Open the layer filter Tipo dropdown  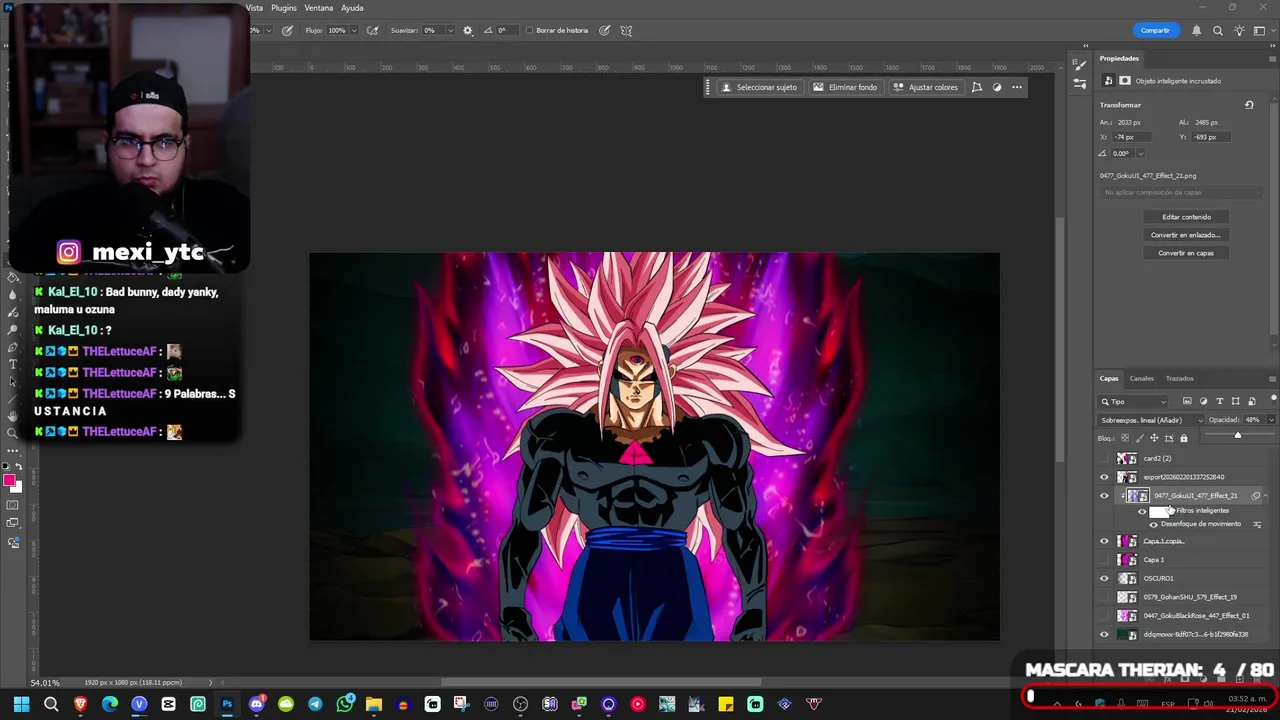click(x=1132, y=402)
